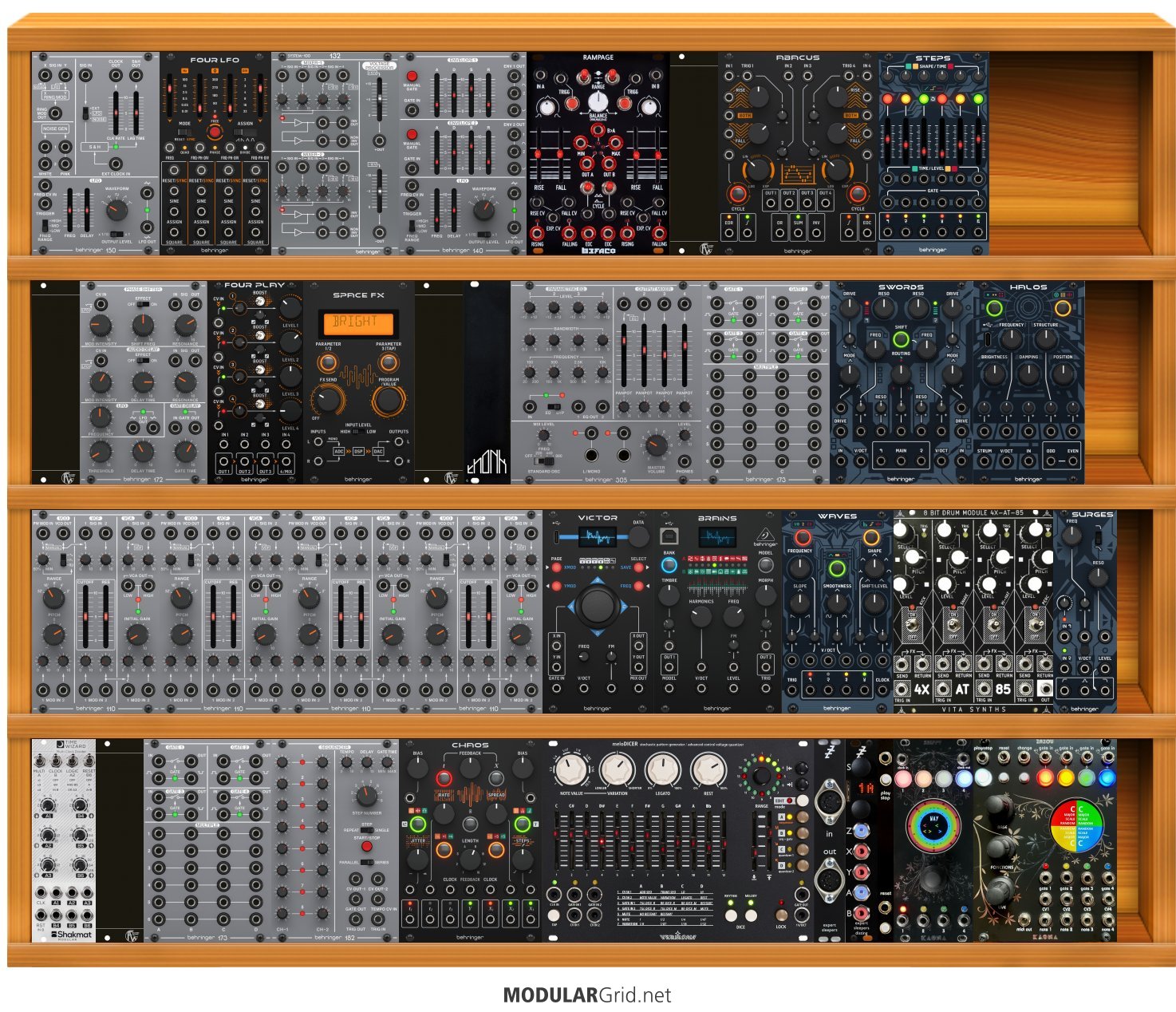
Task: Click the Halos module title
Action: [1028, 287]
